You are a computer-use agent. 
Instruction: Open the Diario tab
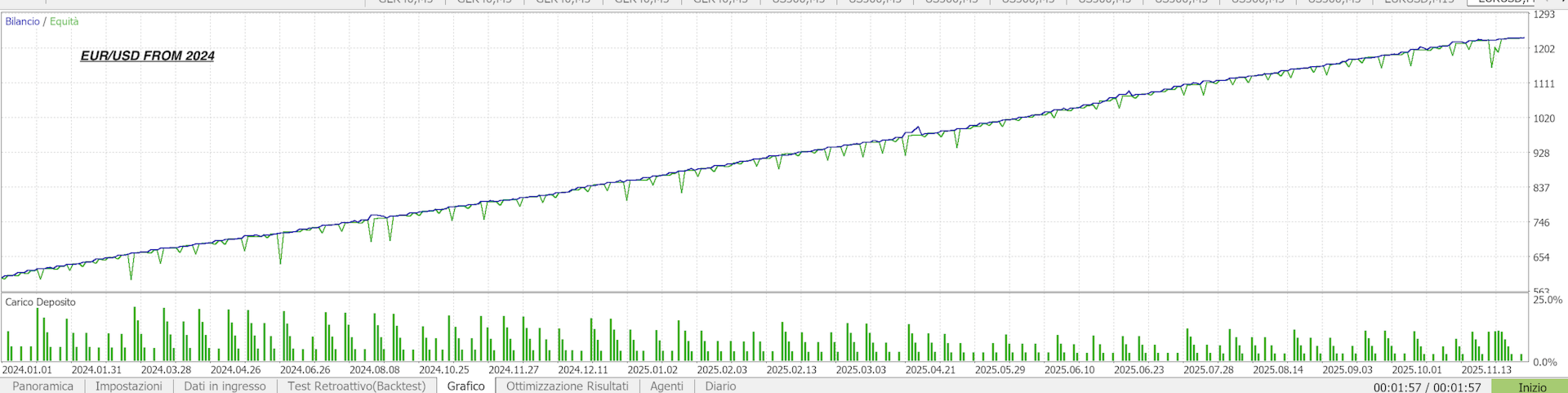[x=720, y=386]
